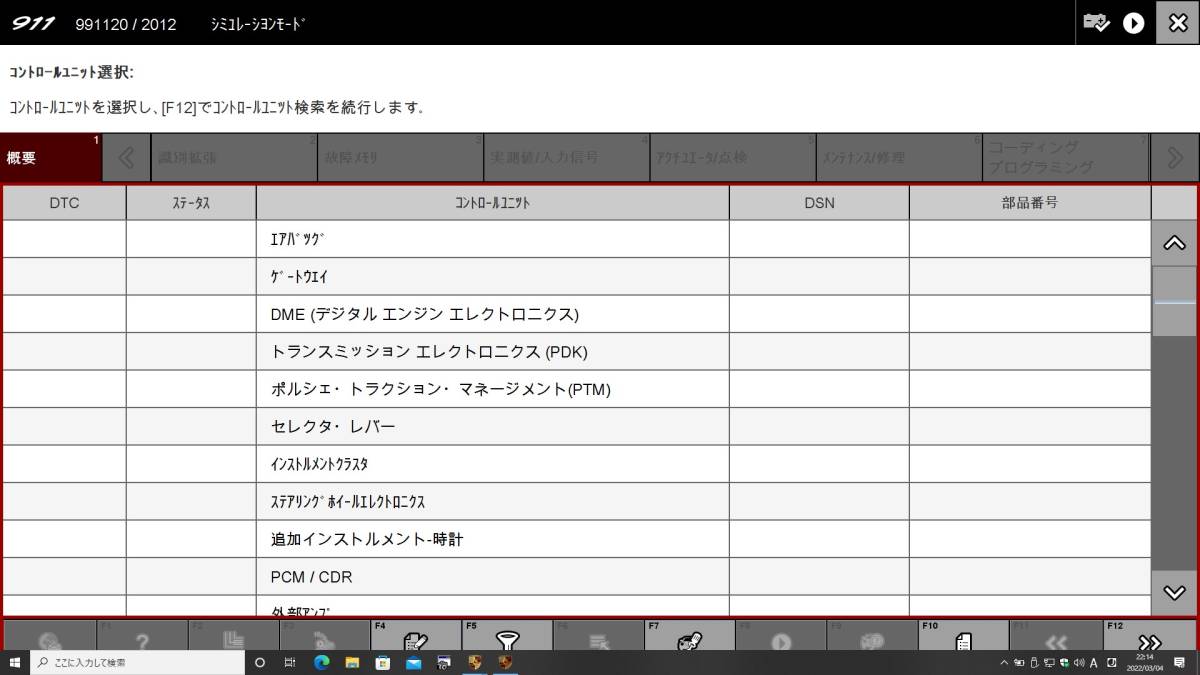Open Task View from taskbar
This screenshot has width=1200, height=675.
290,662
